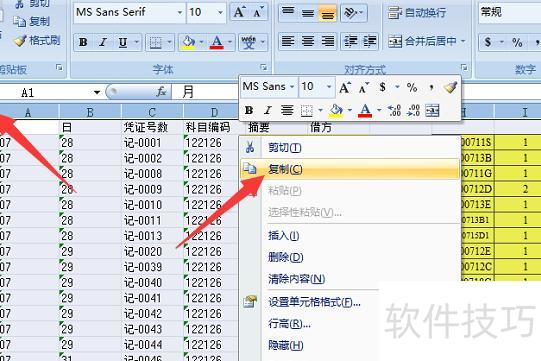Select top align in ribbon
This screenshot has height=361, width=541.
pyautogui.click(x=288, y=12)
